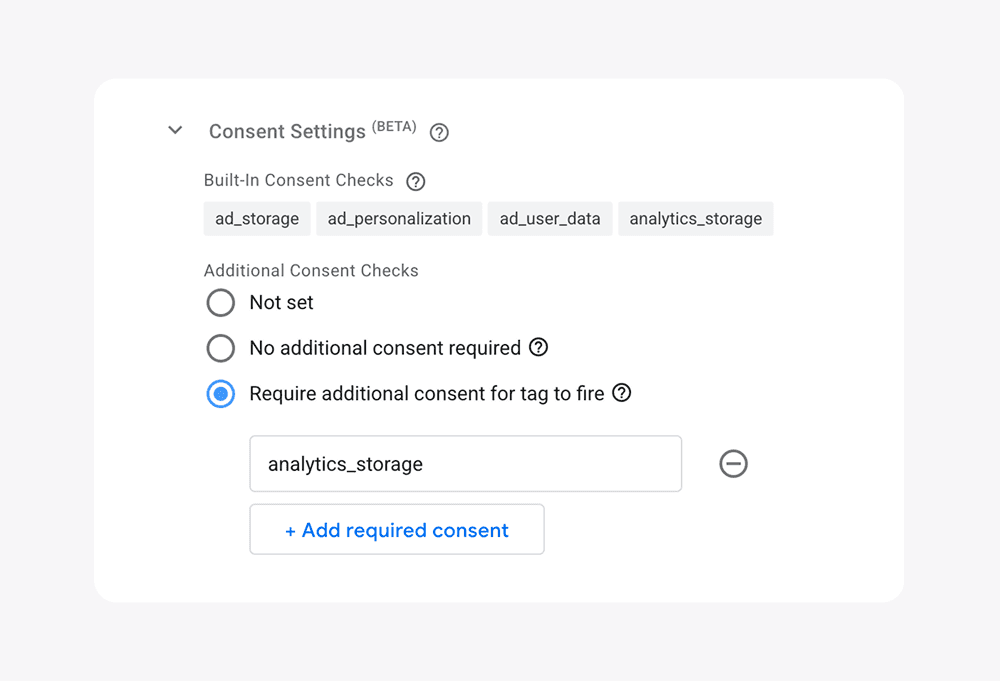Click the ad_personalization chip

398,218
